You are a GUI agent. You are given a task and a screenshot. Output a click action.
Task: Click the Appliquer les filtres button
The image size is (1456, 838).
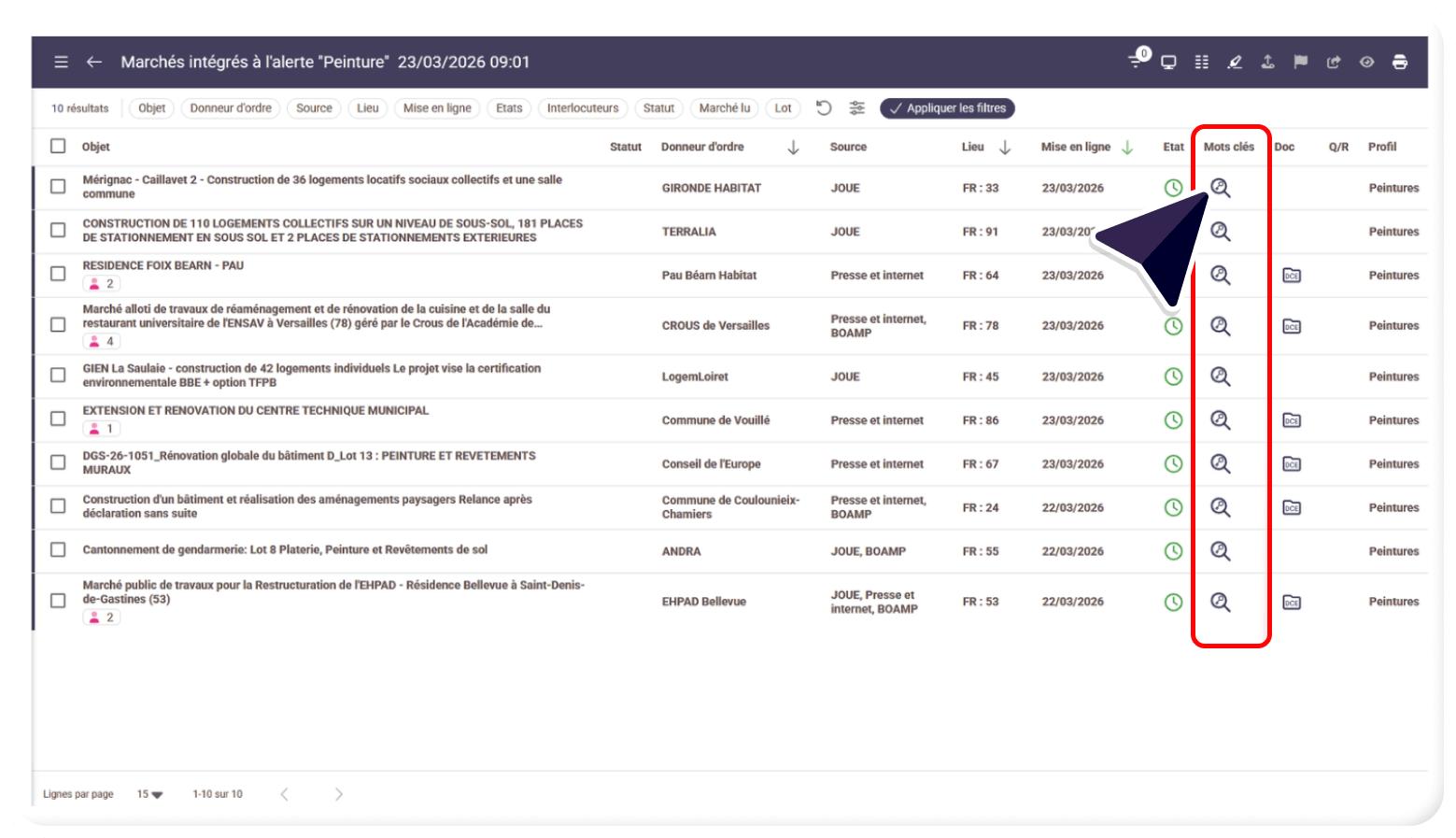coord(947,108)
